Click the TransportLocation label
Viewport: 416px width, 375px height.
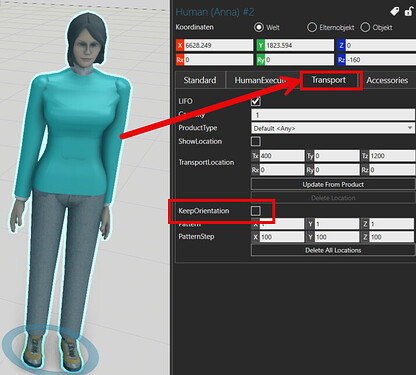(x=206, y=162)
